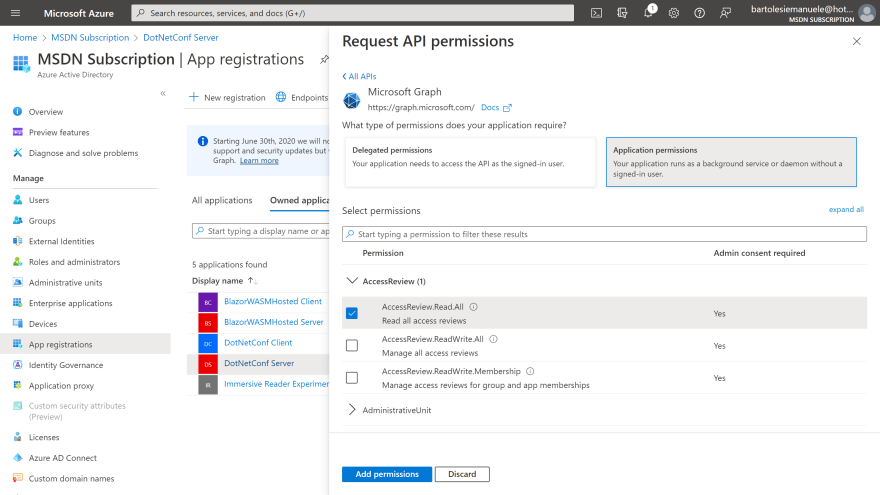This screenshot has height=495, width=880.
Task: Click the Immersive Reader app icon
Action: click(208, 385)
